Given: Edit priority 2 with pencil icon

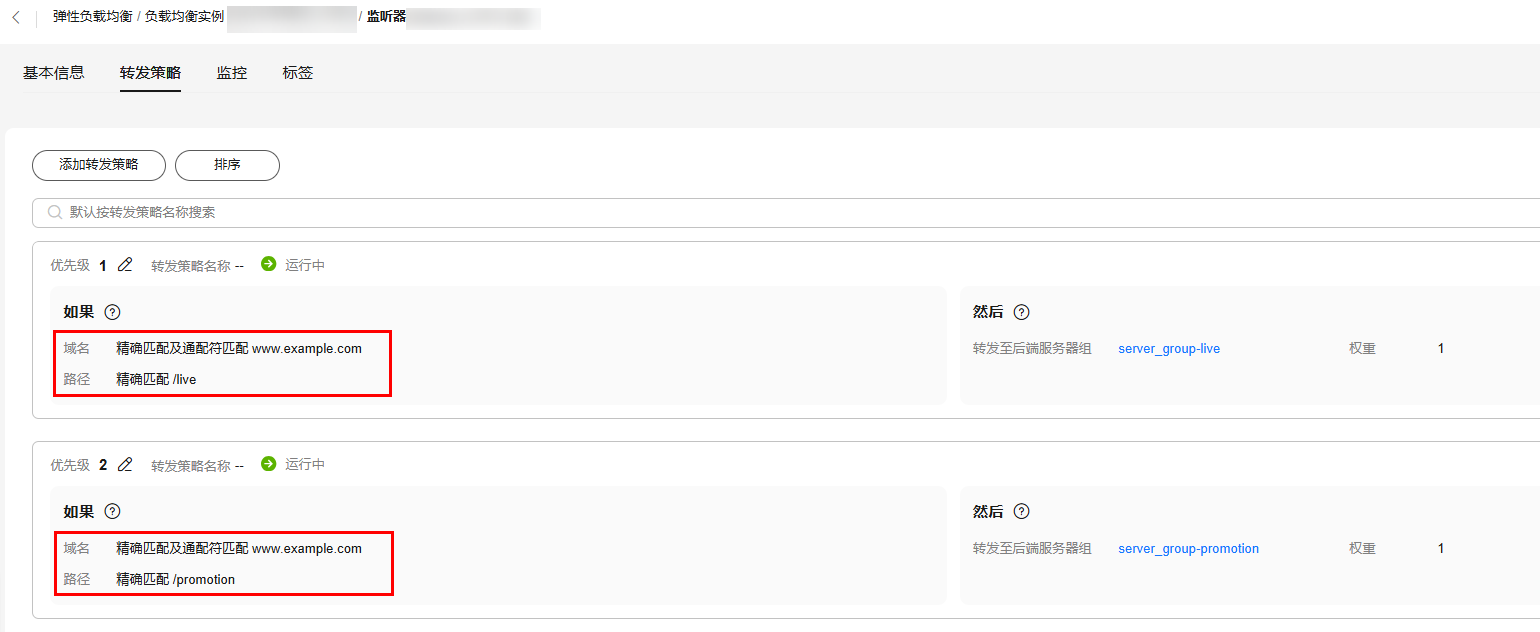Looking at the screenshot, I should pos(125,465).
